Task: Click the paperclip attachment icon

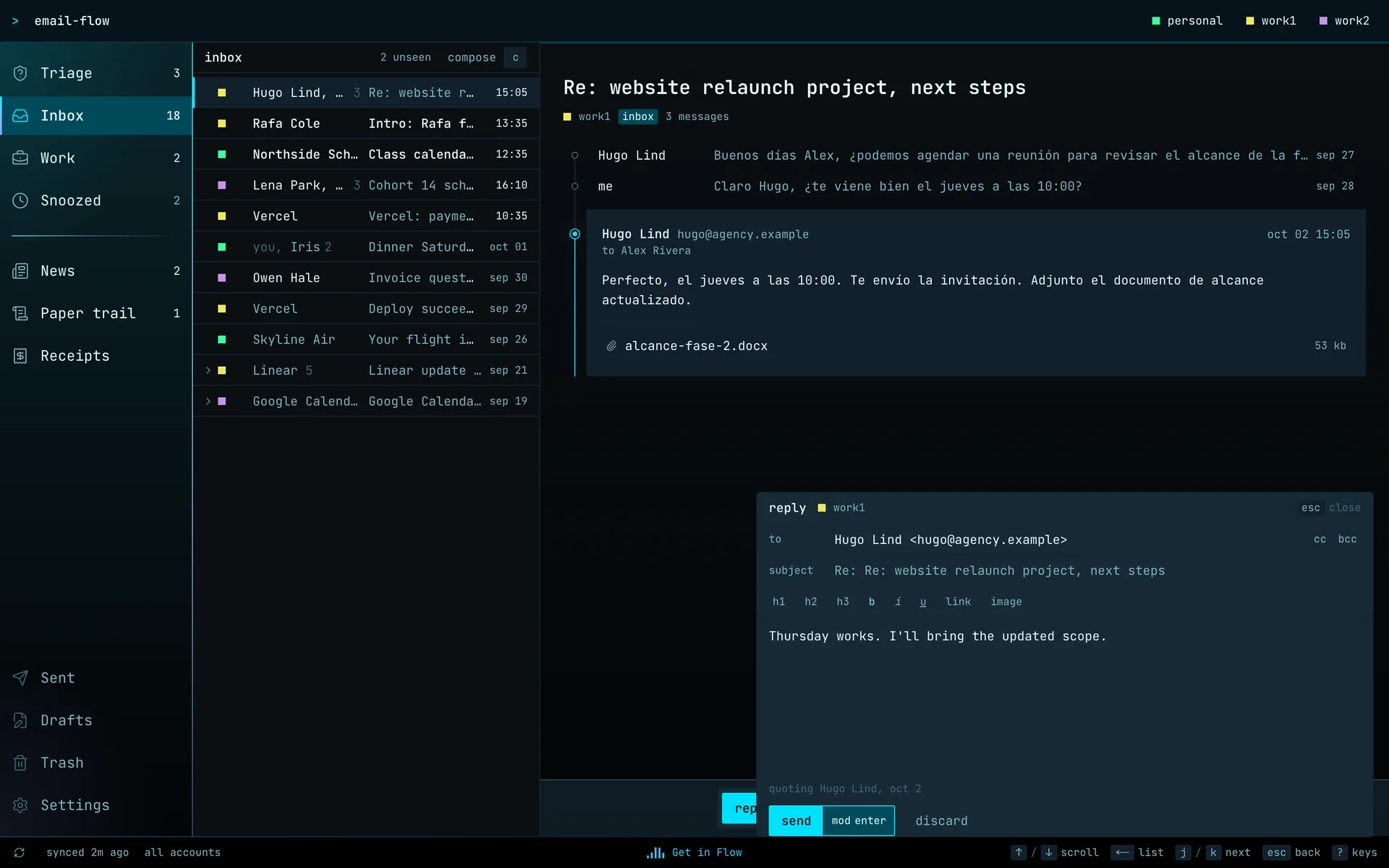Action: (611, 346)
